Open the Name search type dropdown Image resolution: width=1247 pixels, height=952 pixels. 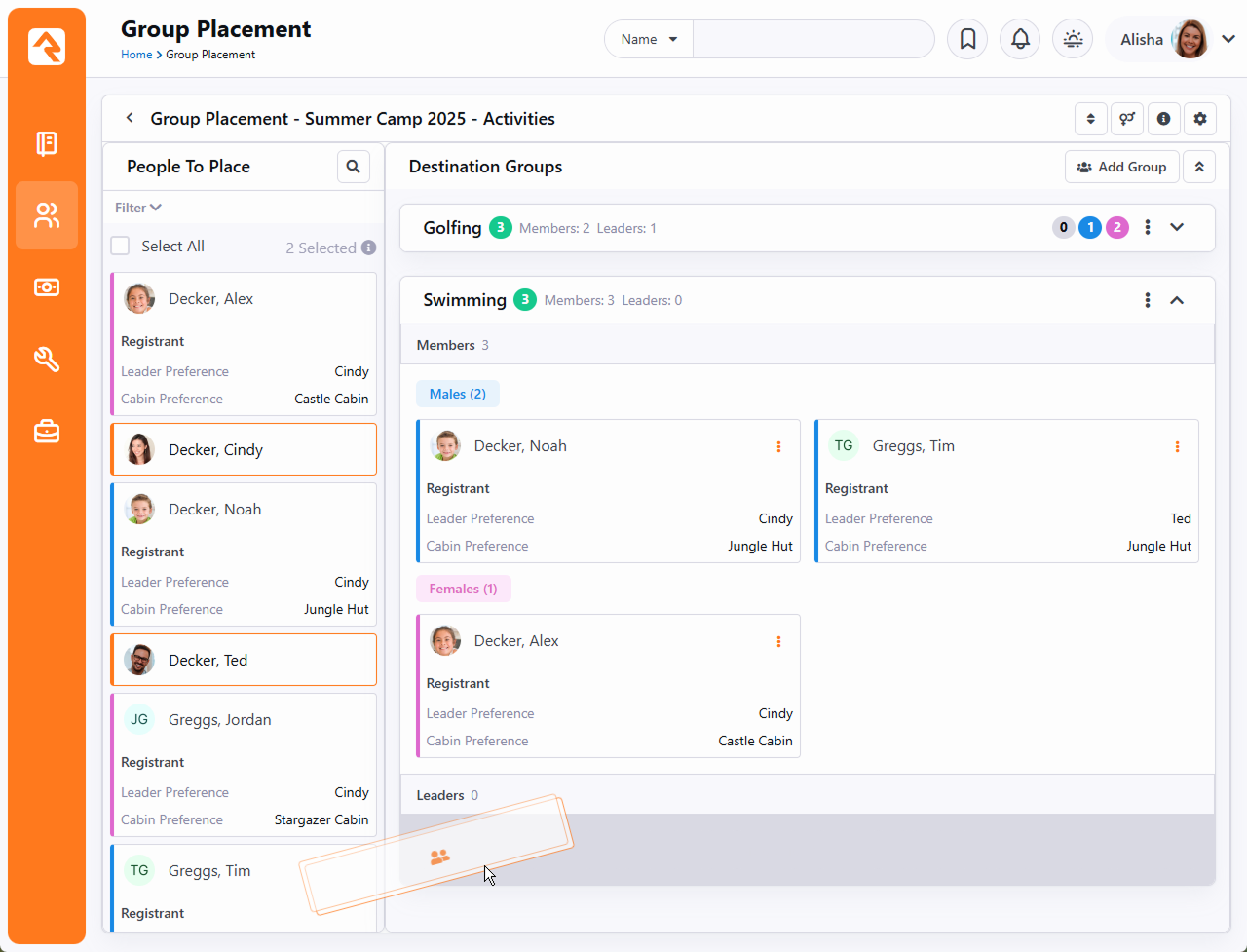(649, 39)
